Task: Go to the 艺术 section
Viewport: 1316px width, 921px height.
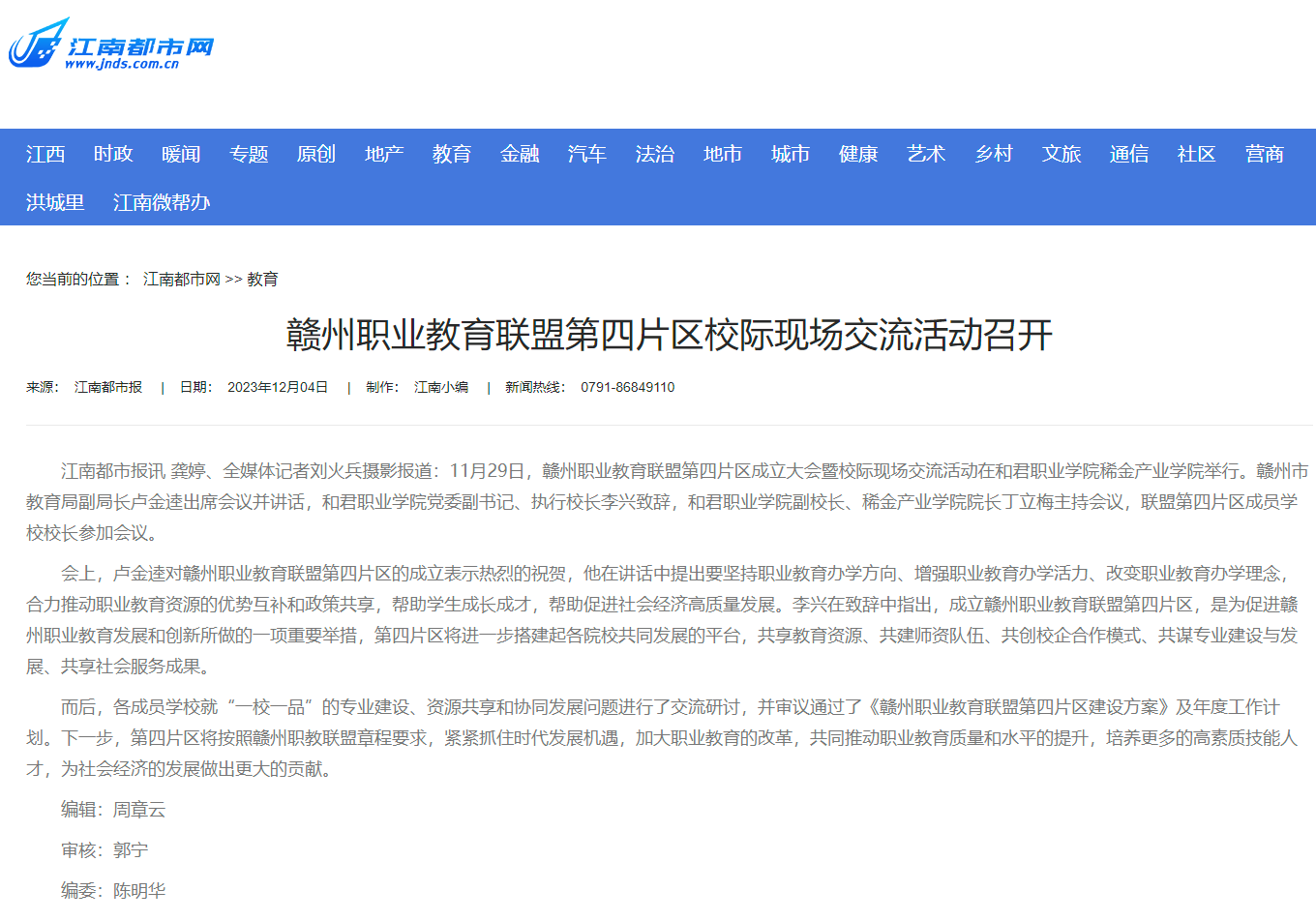Action: (x=926, y=154)
